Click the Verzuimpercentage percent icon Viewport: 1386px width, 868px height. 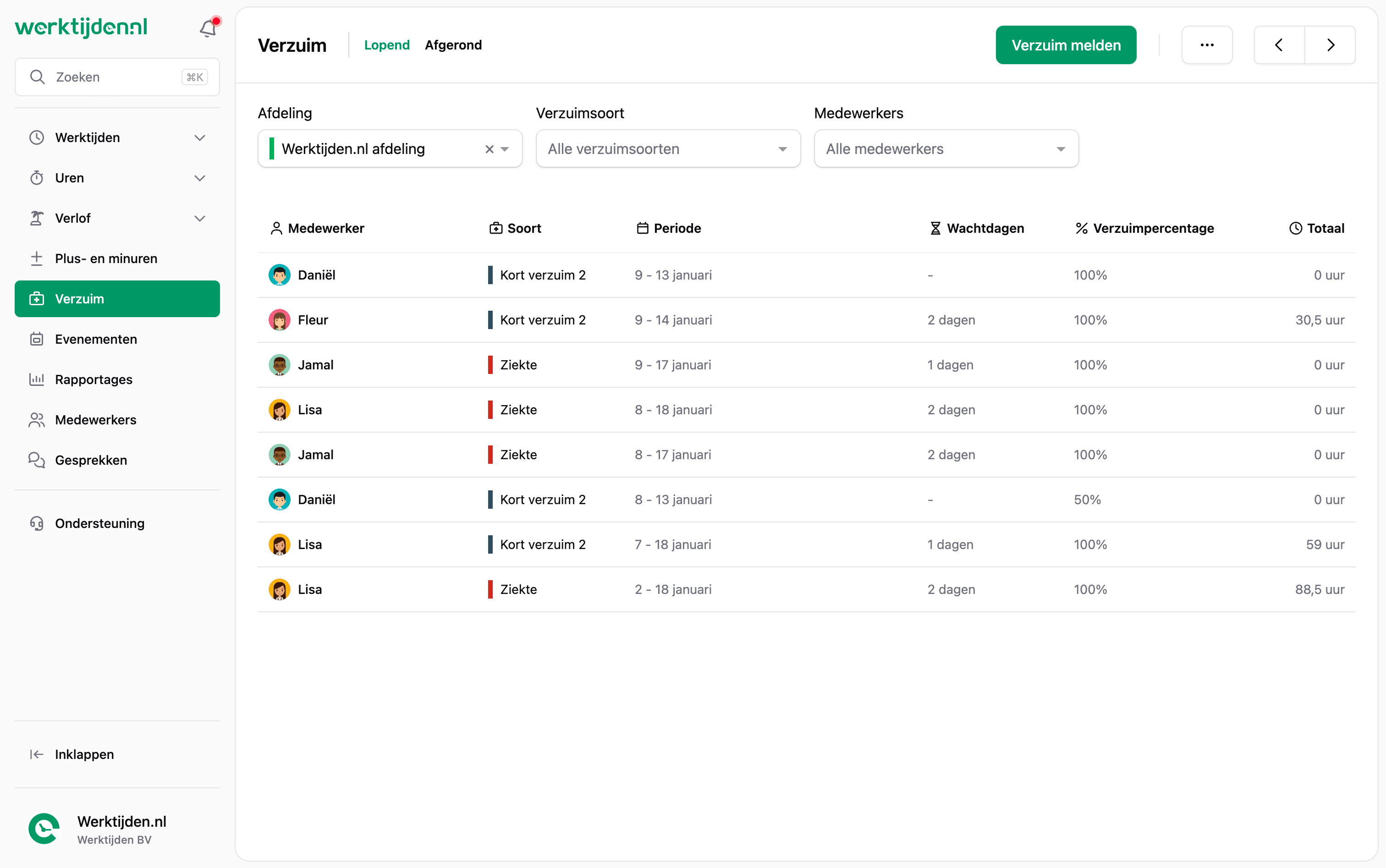[x=1082, y=229]
